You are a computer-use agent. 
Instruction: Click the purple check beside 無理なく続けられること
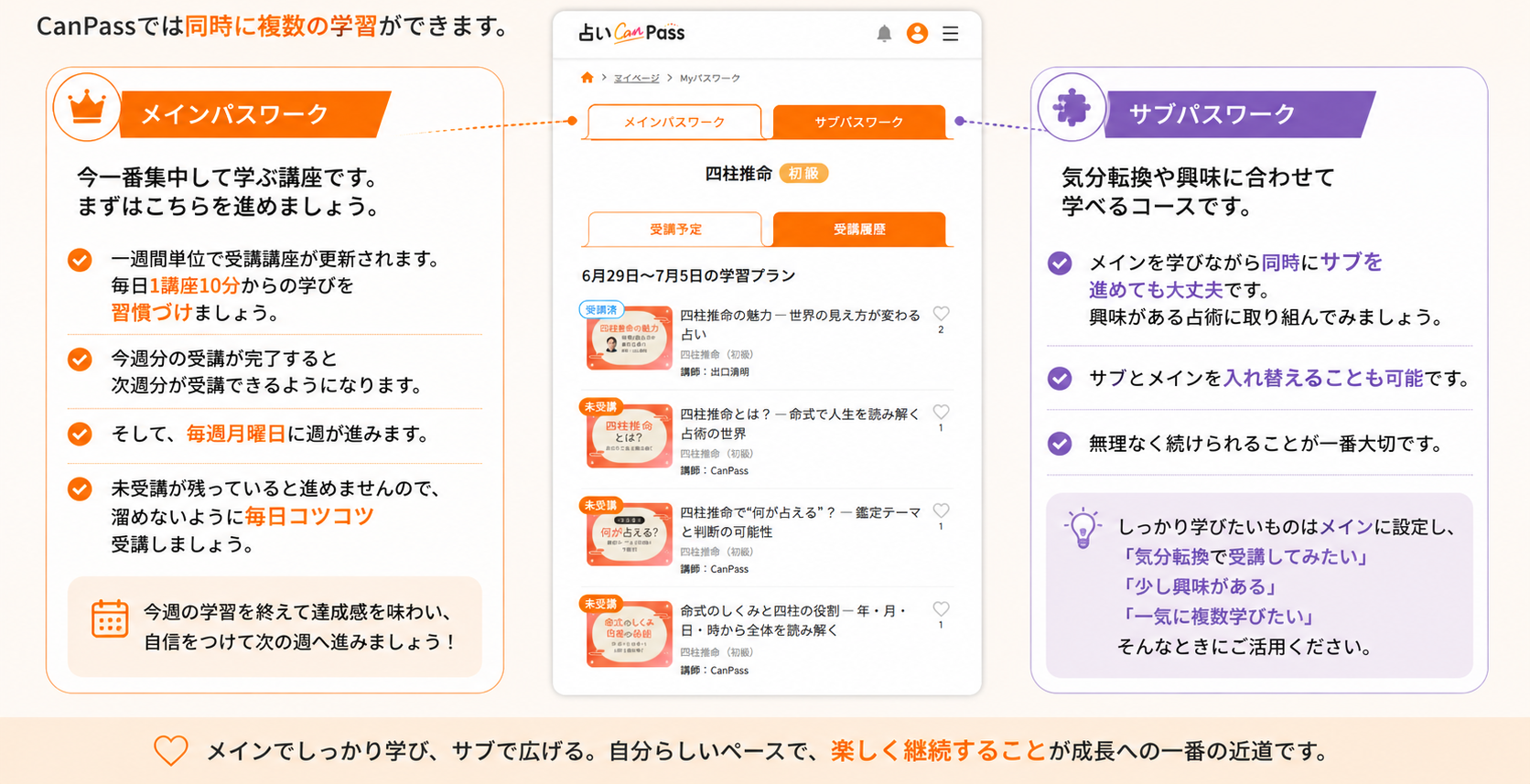click(x=1060, y=444)
